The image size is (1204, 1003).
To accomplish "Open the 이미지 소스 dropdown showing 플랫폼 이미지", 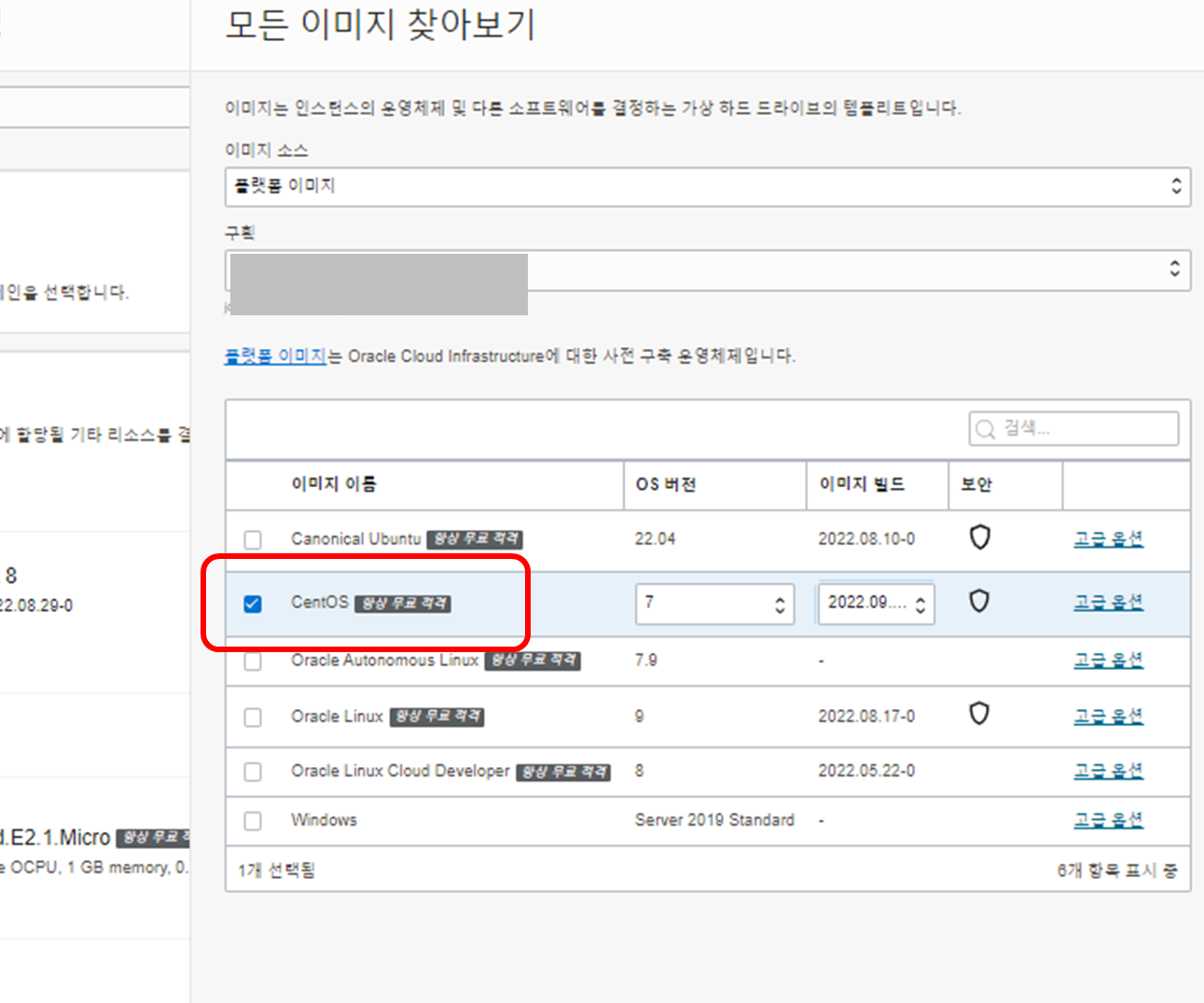I will (708, 187).
